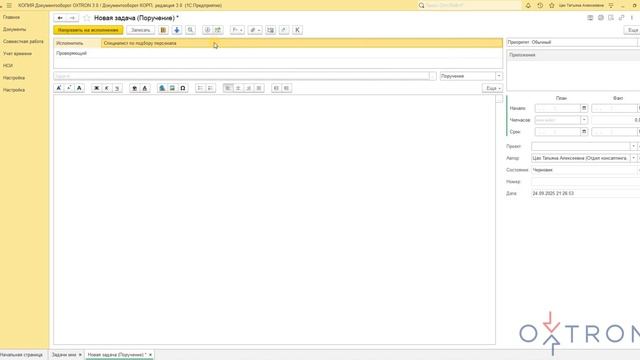The width and height of the screenshot is (640, 360).
Task: Insert numbered list in editor
Action: click(x=210, y=88)
